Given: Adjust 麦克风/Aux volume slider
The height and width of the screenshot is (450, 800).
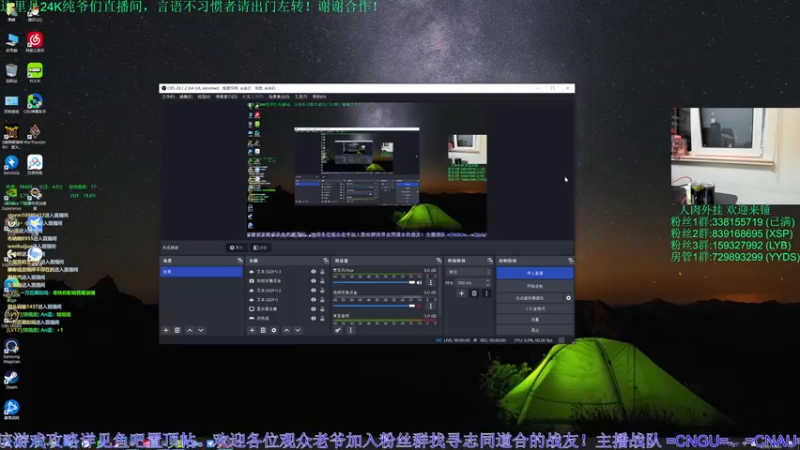Looking at the screenshot, I should point(373,283).
